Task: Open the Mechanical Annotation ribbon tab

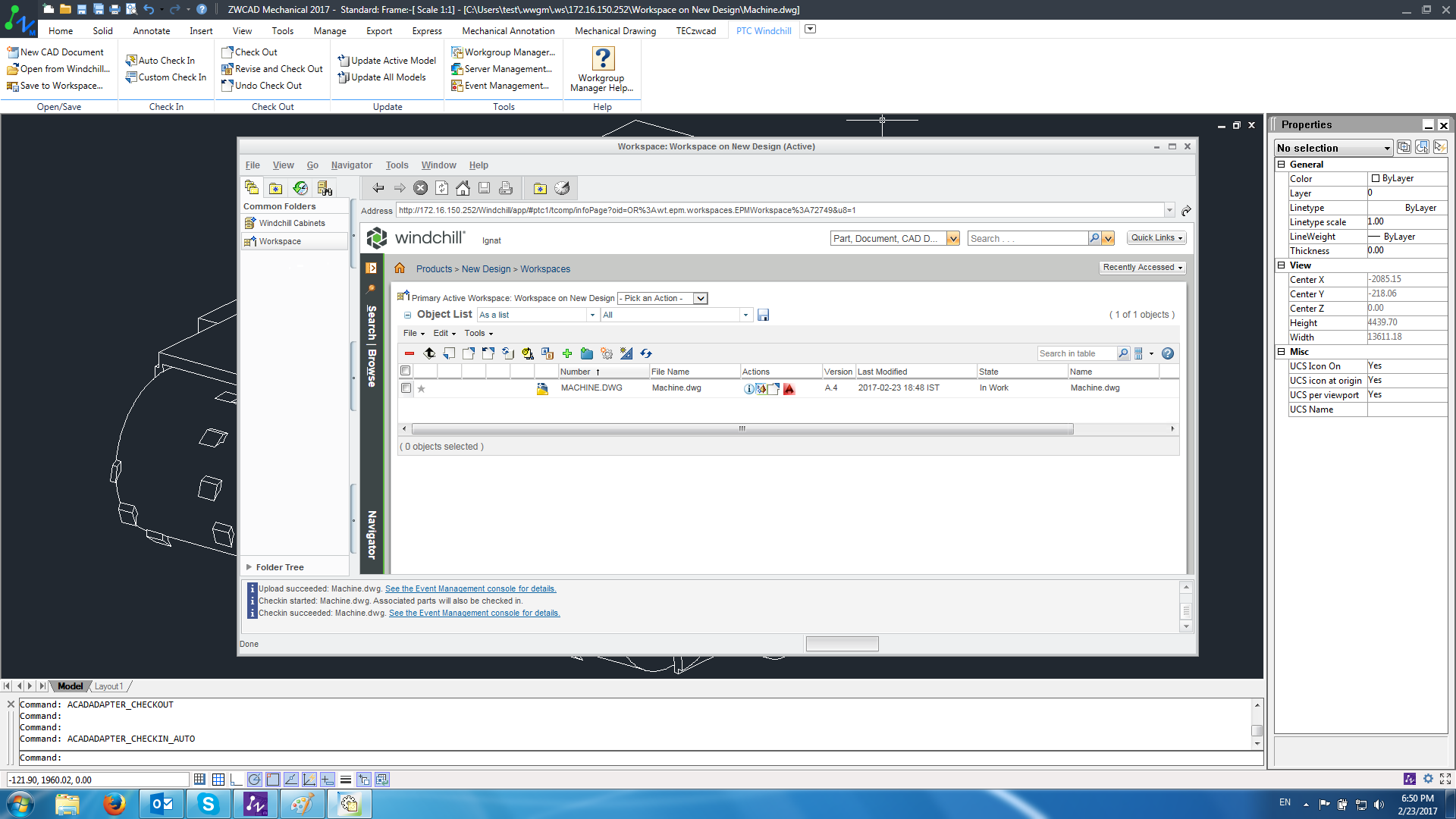Action: (x=508, y=30)
